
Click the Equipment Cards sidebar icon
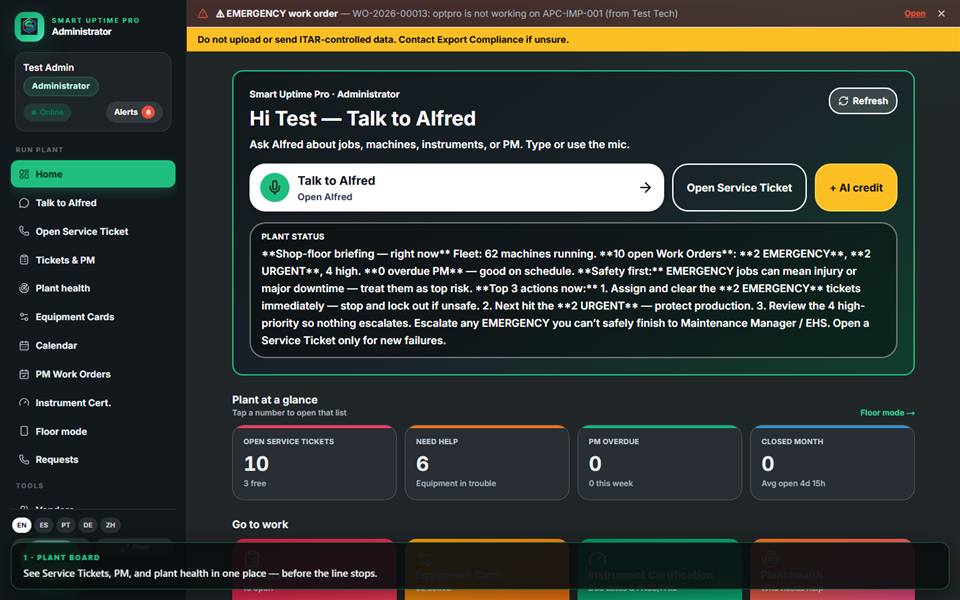coord(24,317)
